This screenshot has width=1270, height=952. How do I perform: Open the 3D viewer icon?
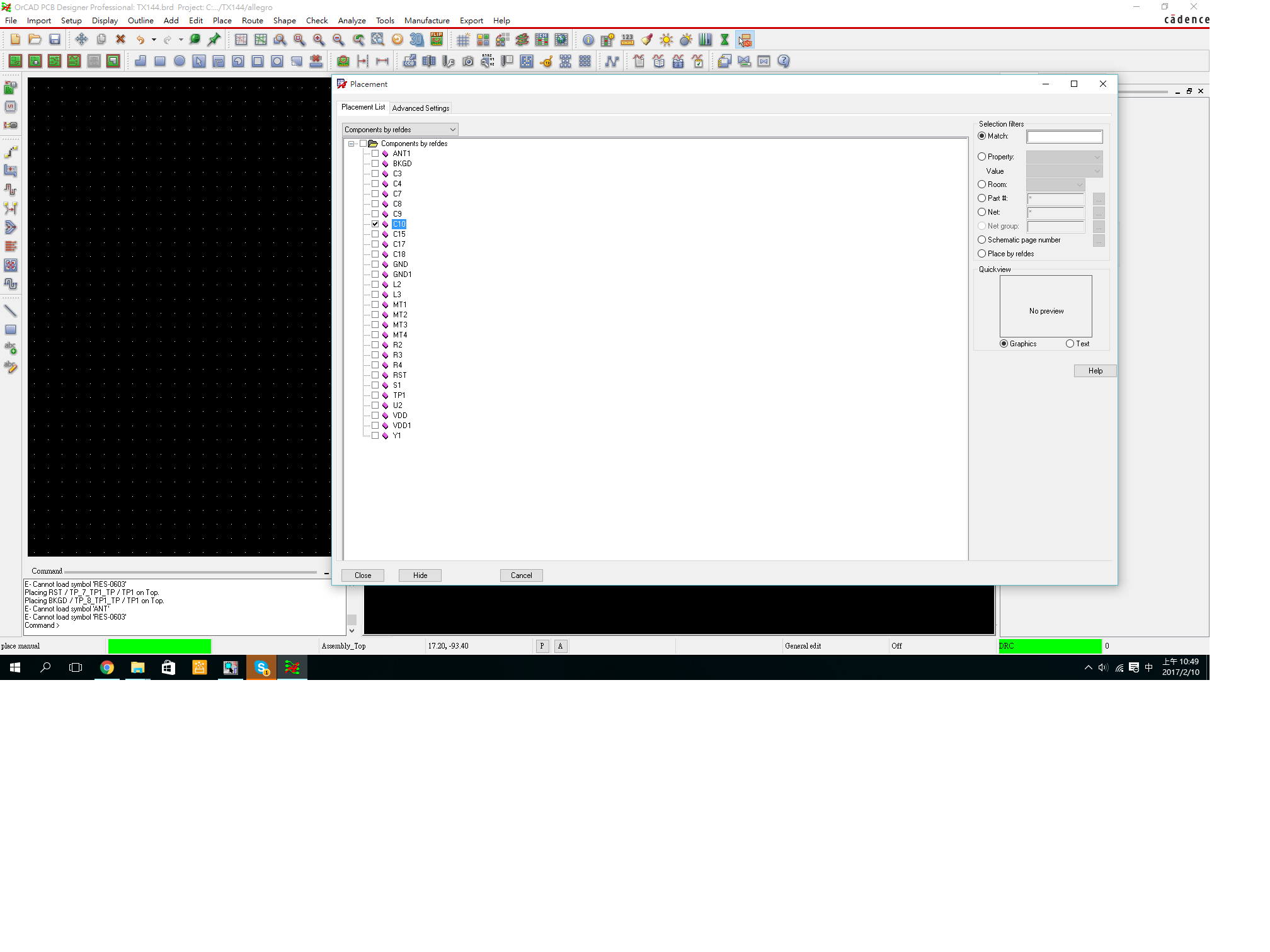pos(416,40)
